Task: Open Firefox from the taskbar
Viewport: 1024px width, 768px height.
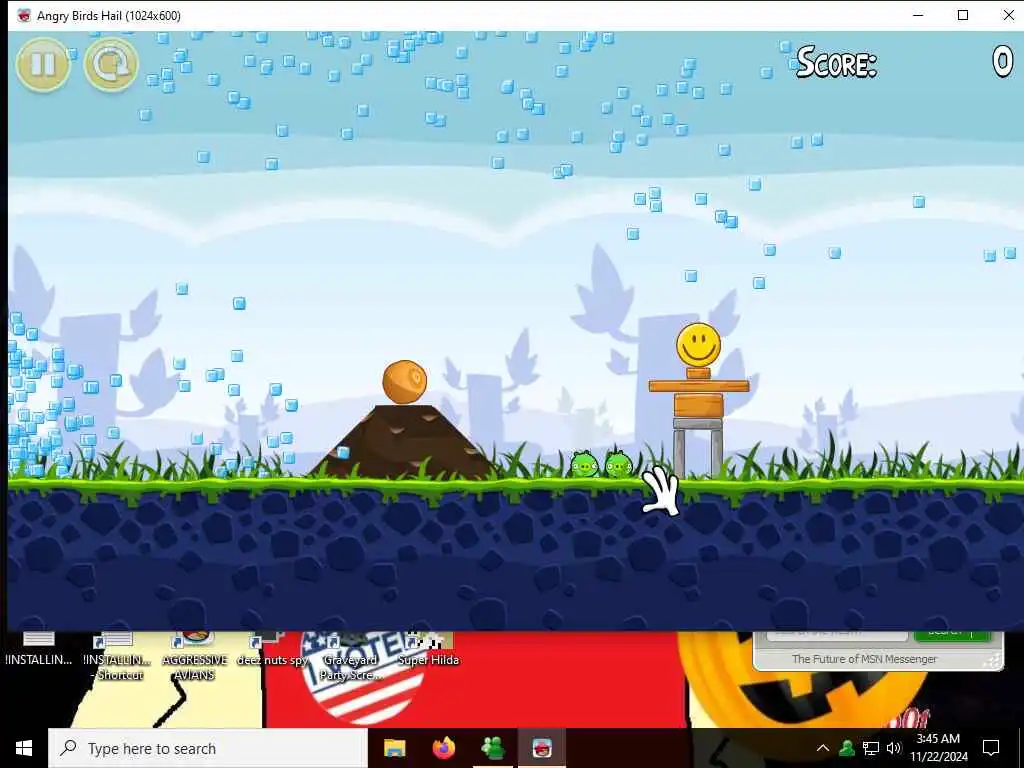Action: click(444, 748)
